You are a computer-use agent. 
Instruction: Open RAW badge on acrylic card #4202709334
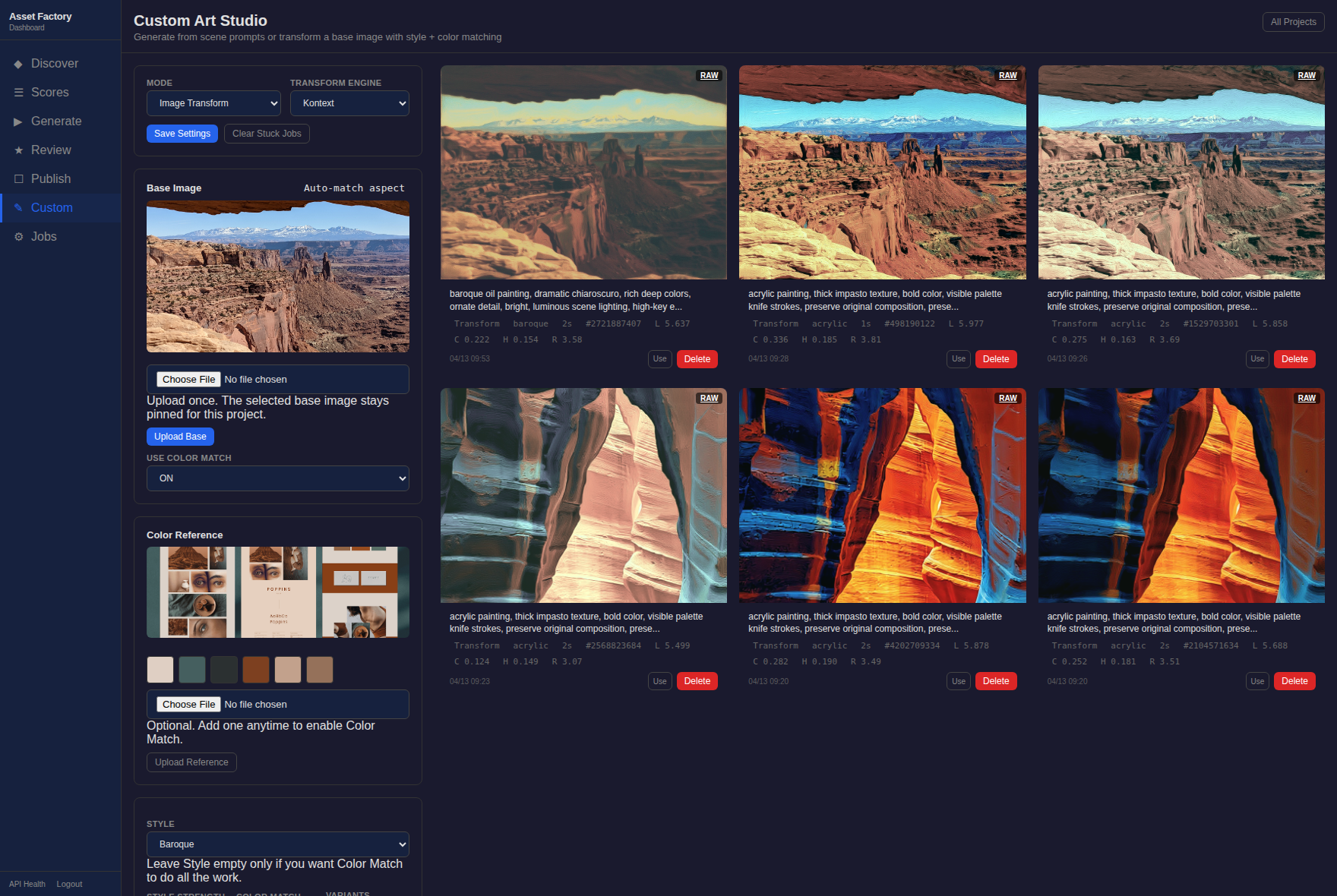pos(1008,399)
